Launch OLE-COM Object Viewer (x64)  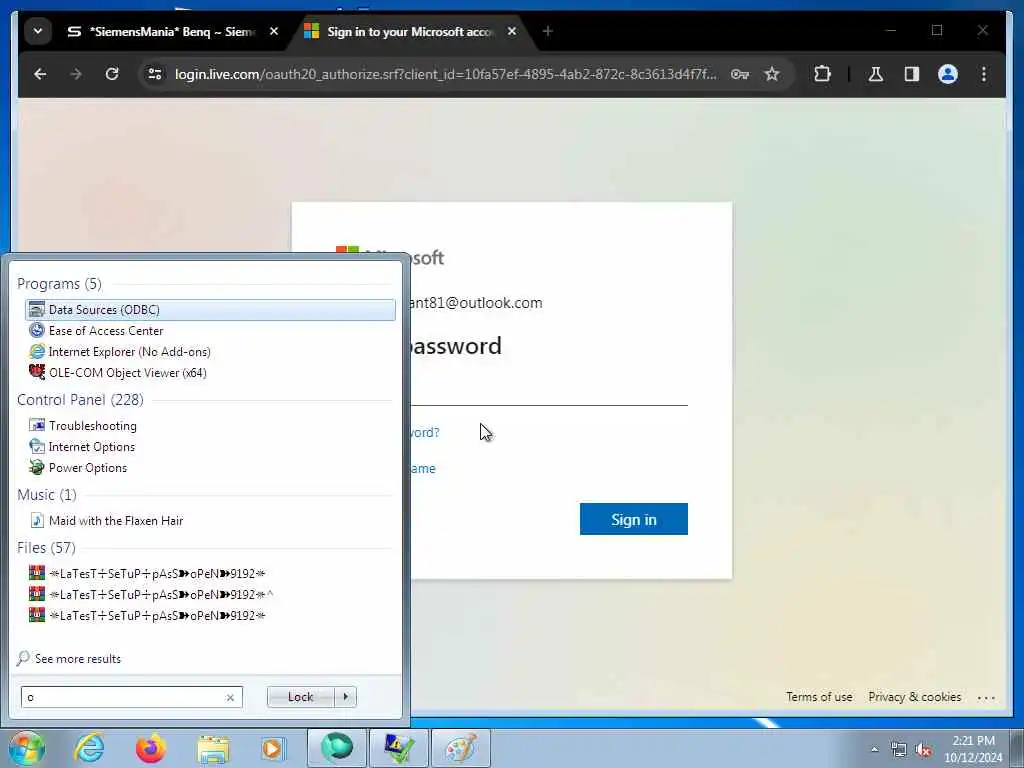coord(210,372)
